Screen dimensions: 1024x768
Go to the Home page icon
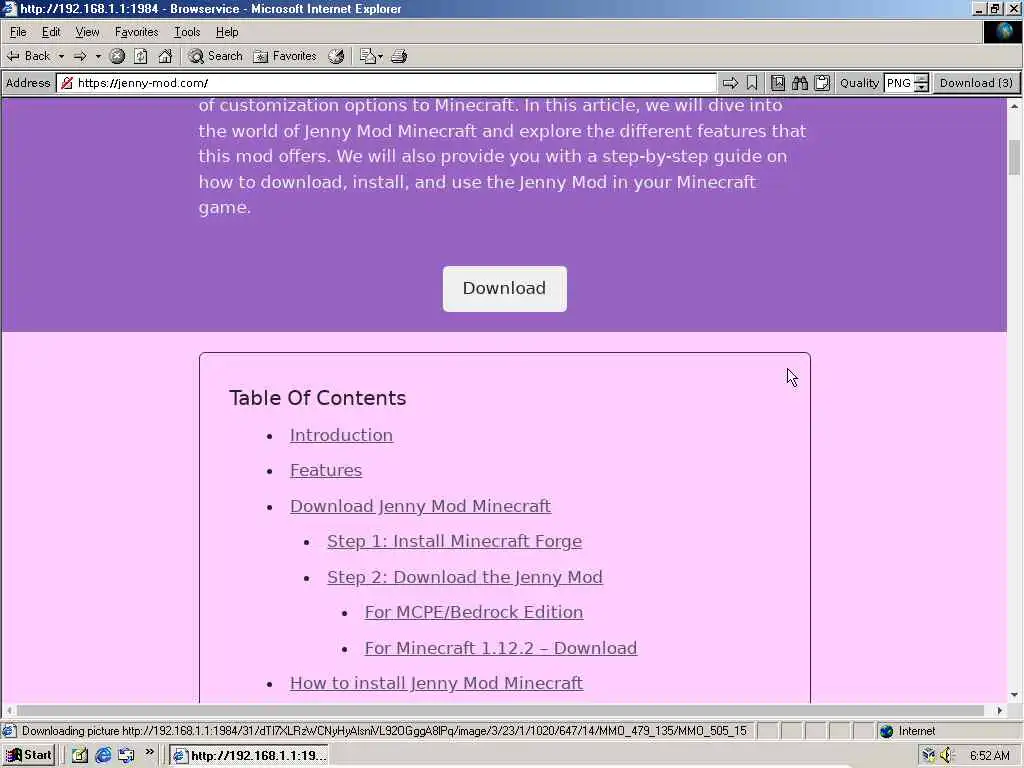point(165,56)
